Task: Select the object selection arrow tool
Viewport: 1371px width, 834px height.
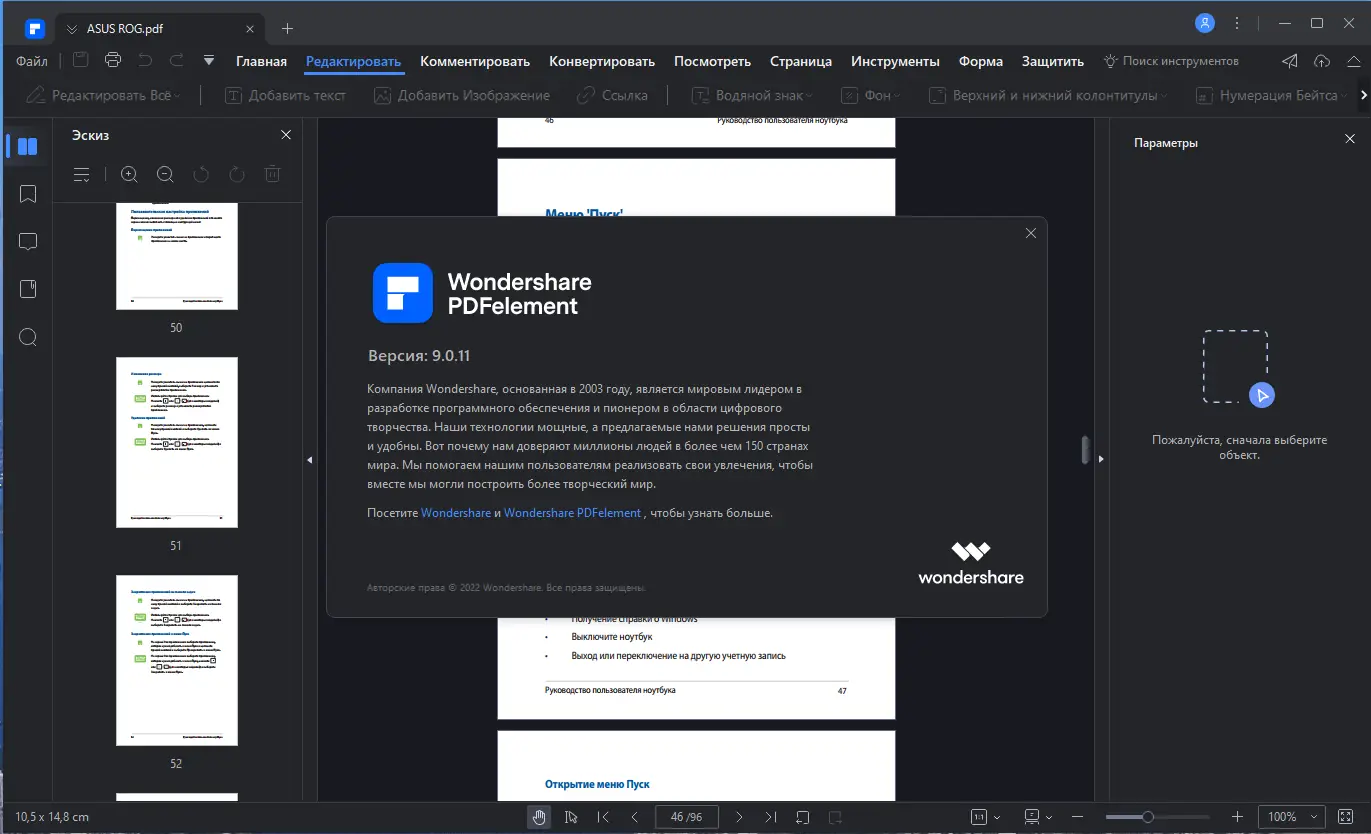Action: pos(571,817)
